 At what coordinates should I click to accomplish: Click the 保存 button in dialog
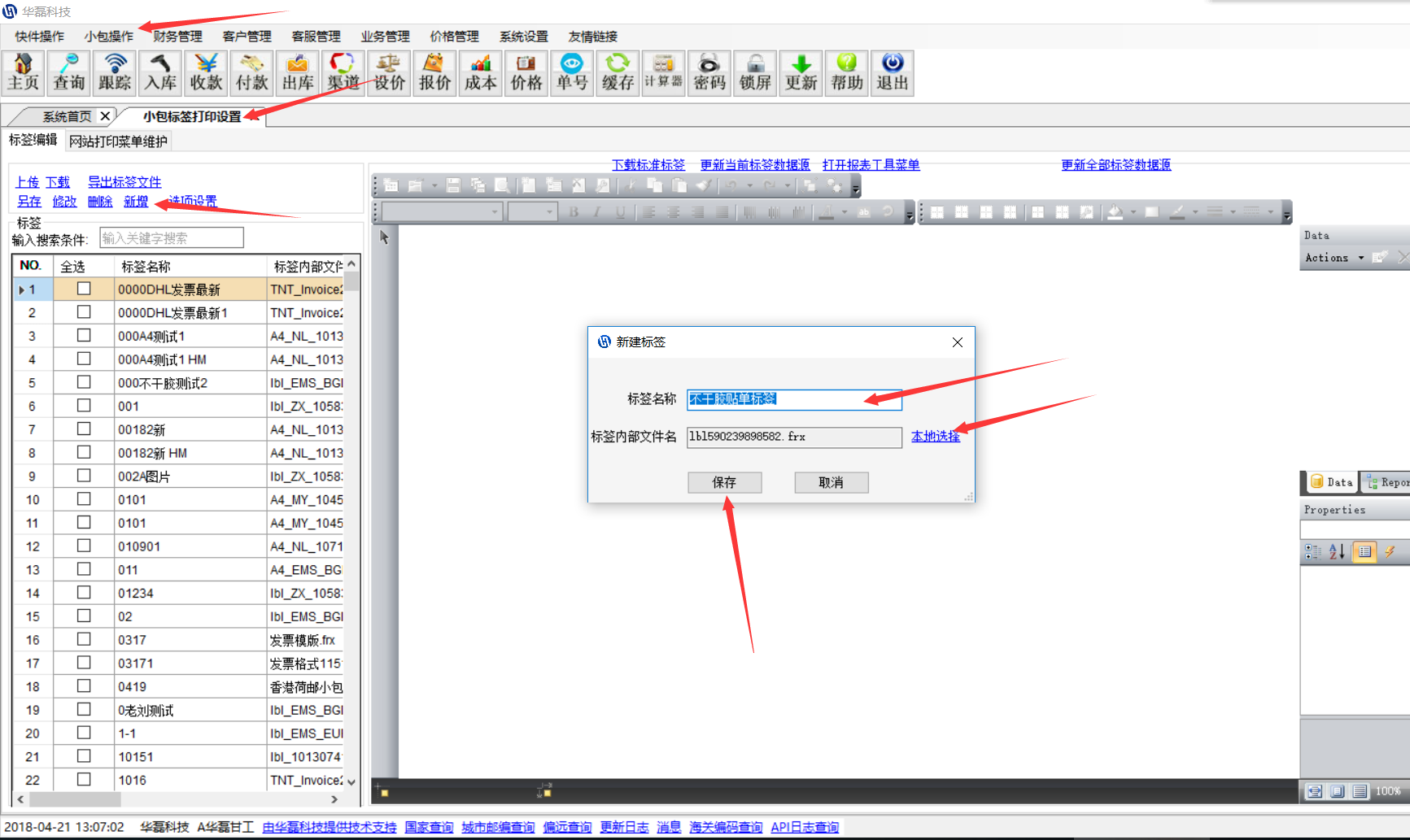coord(724,482)
